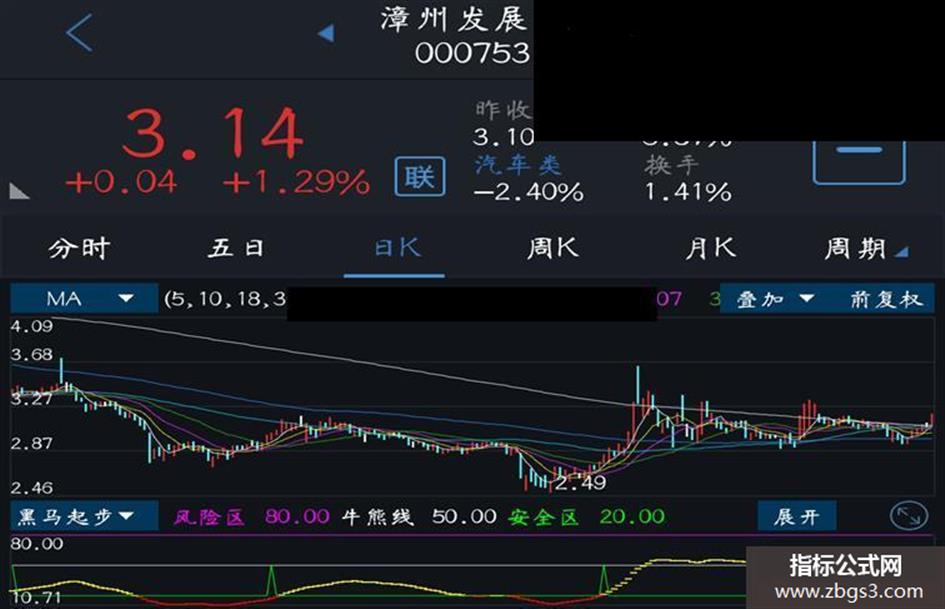Switch to the 周K tab
Screen dimensions: 945x609
(x=553, y=247)
